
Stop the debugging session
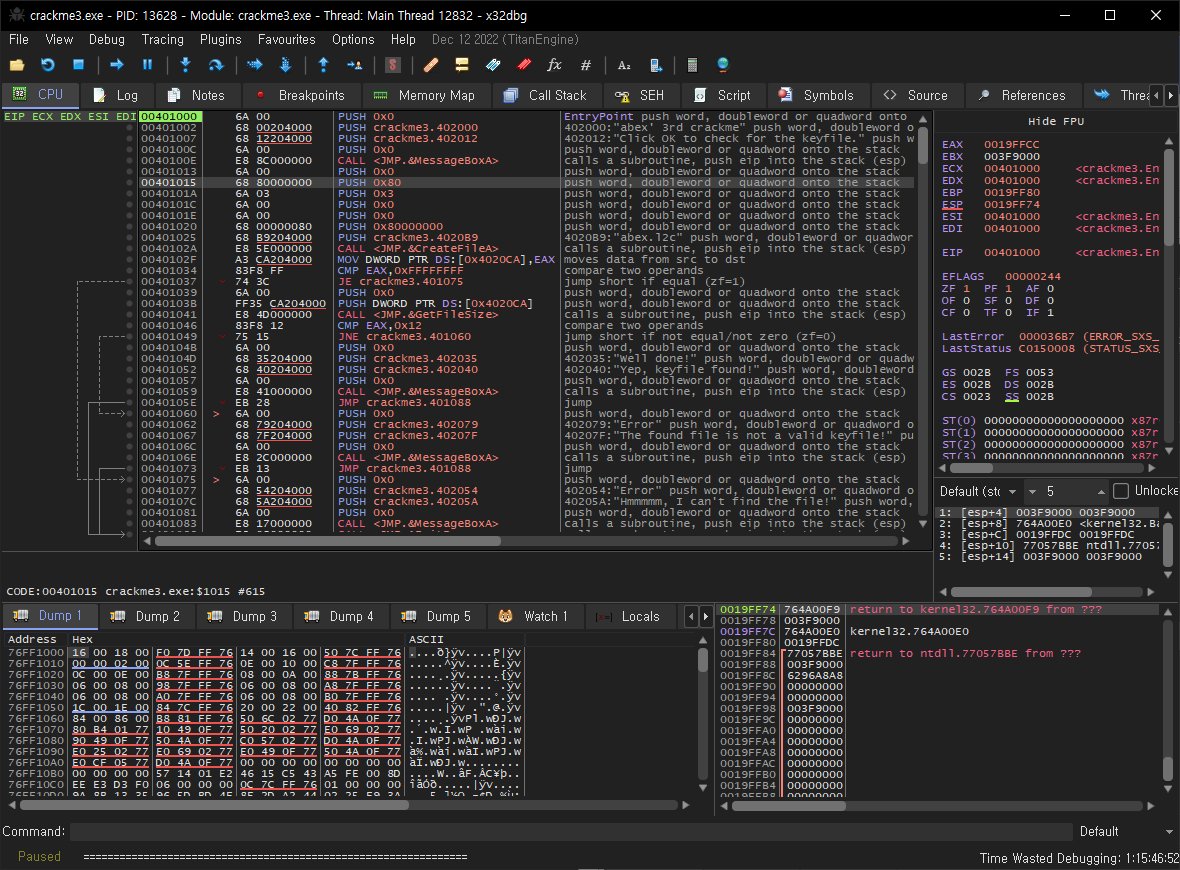coord(78,65)
